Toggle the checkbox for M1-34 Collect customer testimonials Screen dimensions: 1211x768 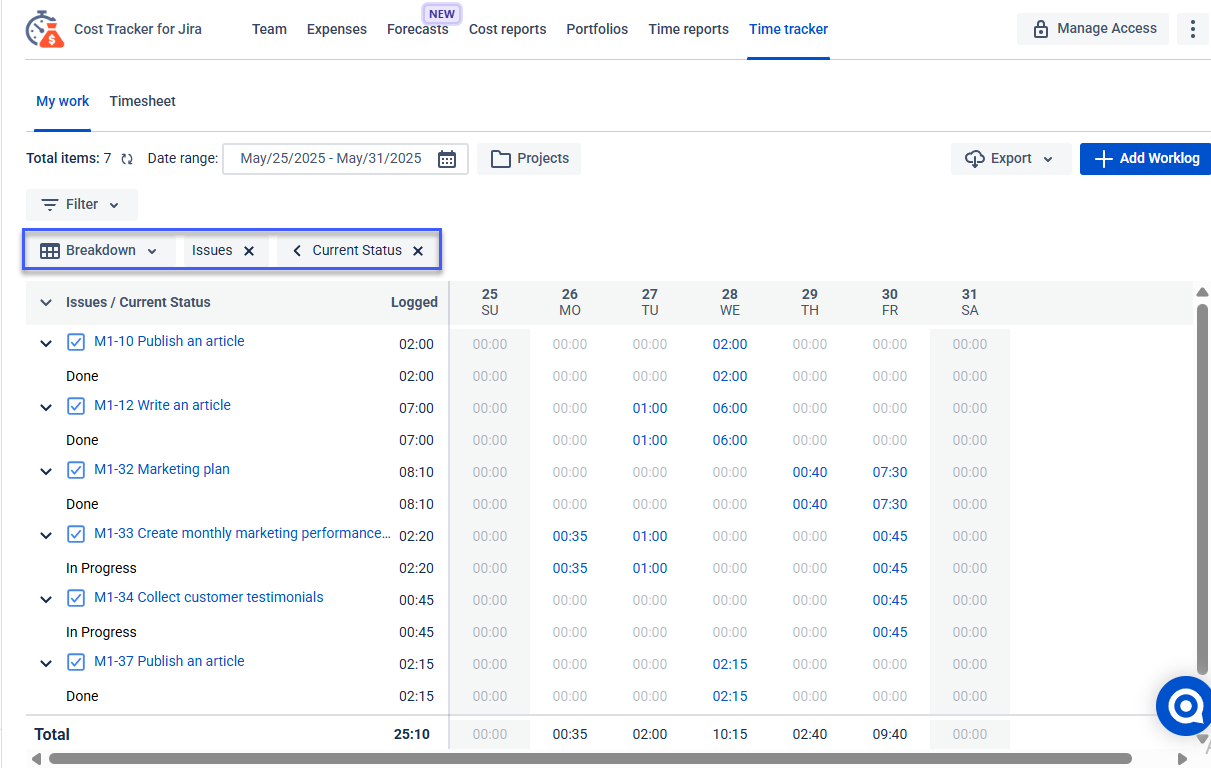pyautogui.click(x=76, y=597)
